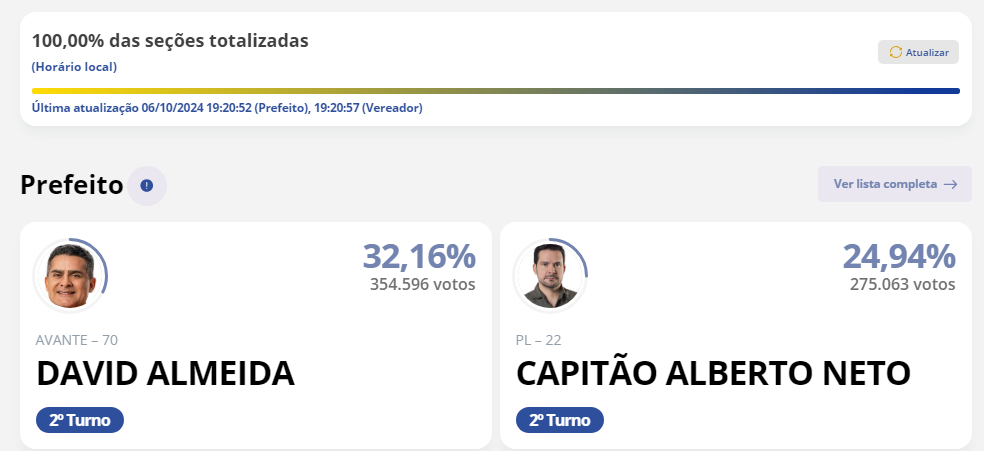This screenshot has width=984, height=451.
Task: Click the arrow in Ver lista completa
Action: 950,184
